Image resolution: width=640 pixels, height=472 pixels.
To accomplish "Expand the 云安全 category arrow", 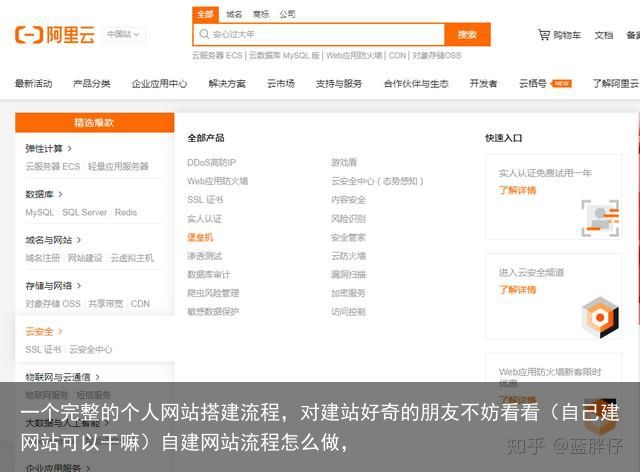I will 60,332.
